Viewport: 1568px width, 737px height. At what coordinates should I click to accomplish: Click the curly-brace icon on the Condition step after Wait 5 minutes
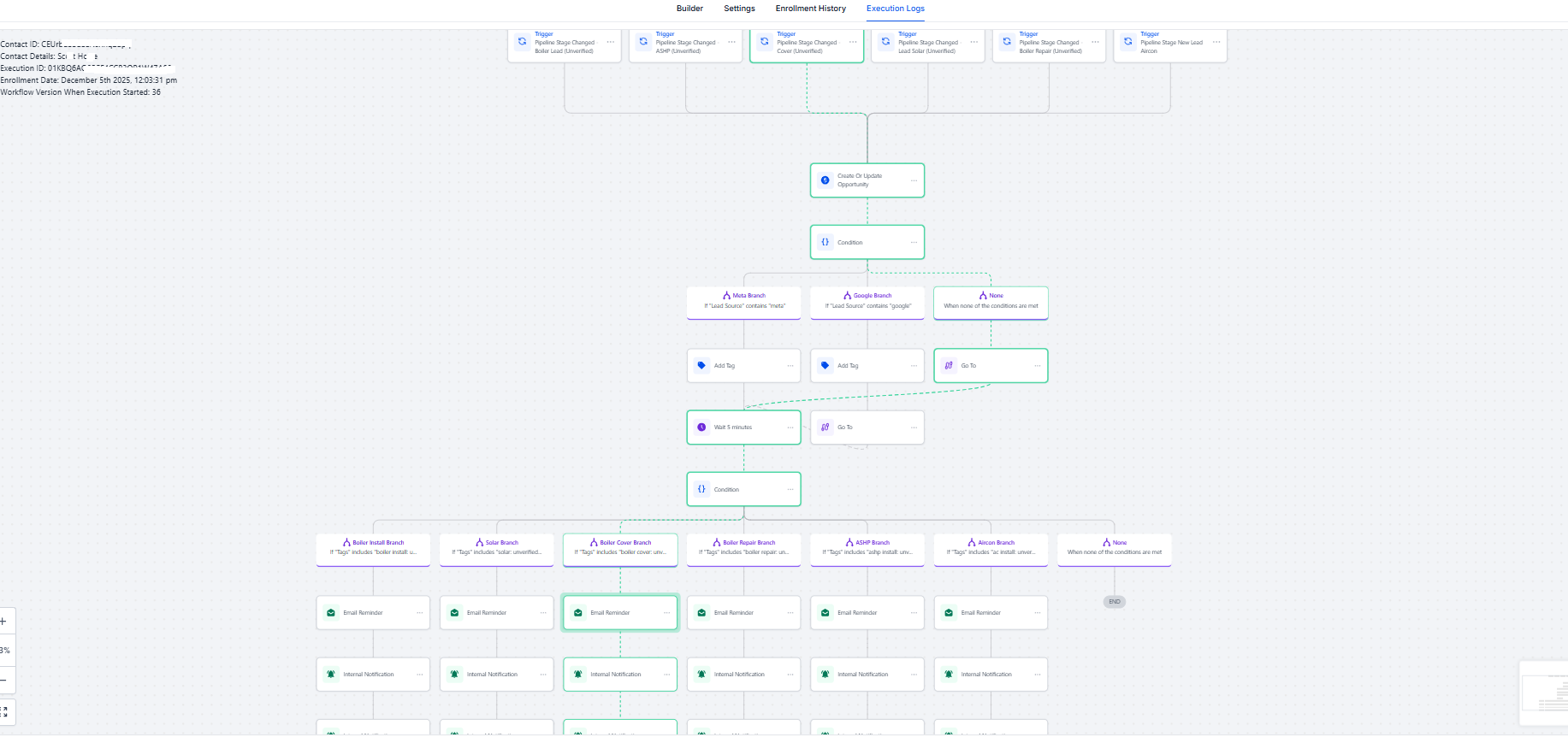tap(701, 489)
